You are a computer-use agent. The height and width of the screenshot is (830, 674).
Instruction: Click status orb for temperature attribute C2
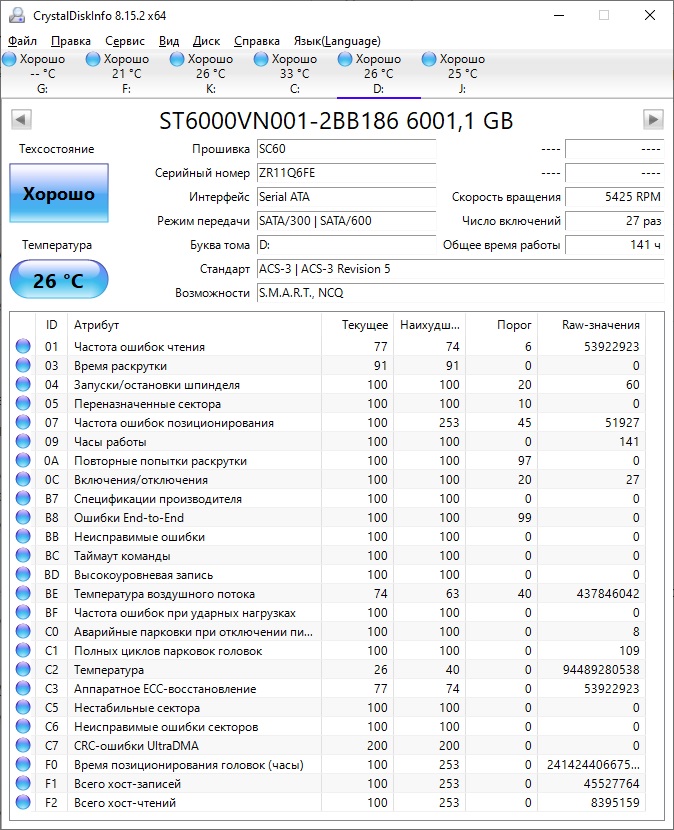pyautogui.click(x=23, y=670)
